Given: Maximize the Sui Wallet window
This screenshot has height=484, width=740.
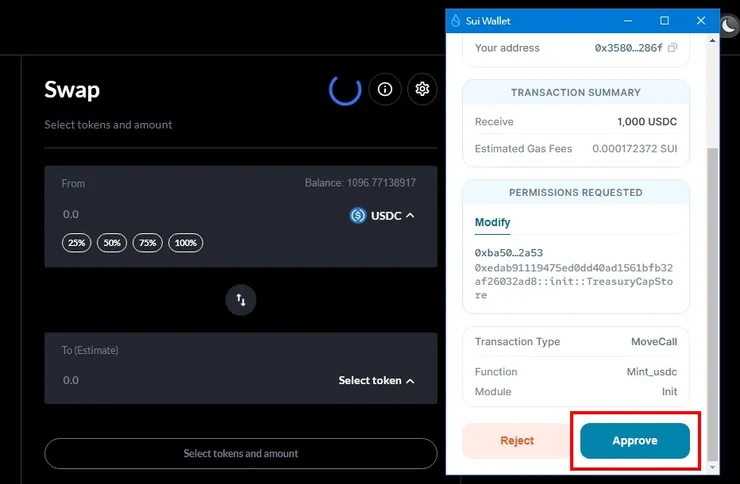Looking at the screenshot, I should 664,21.
